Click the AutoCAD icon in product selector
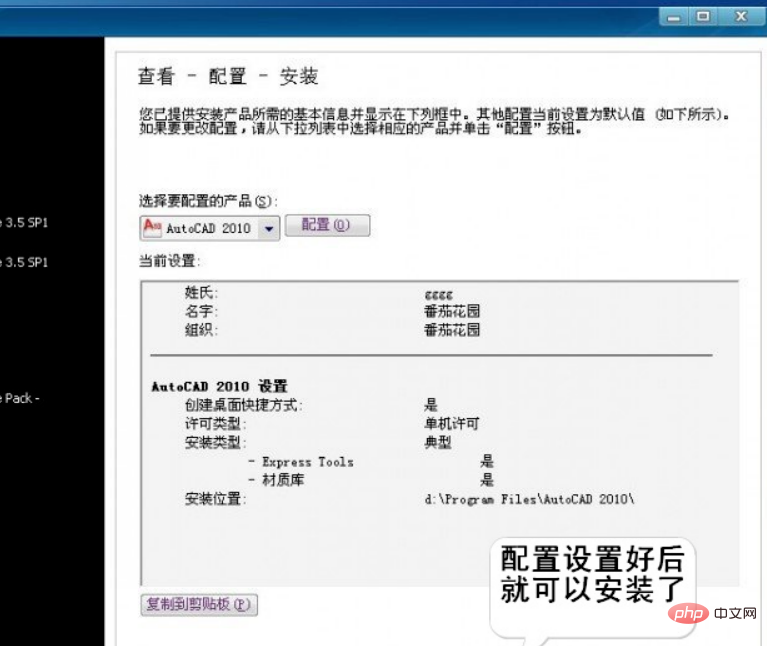Viewport: 767px width, 646px height. 152,228
